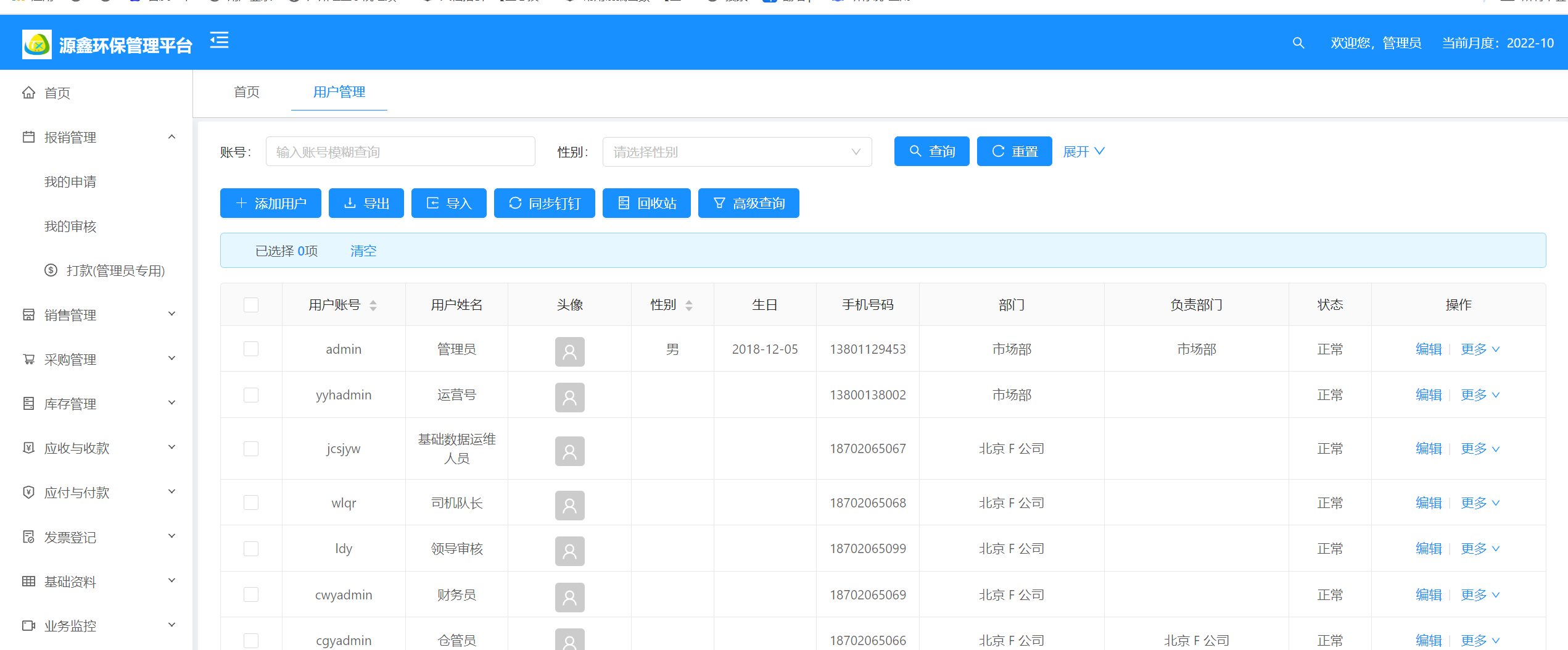Open 我的申请 in the sidebar
This screenshot has width=1568, height=650.
[70, 181]
